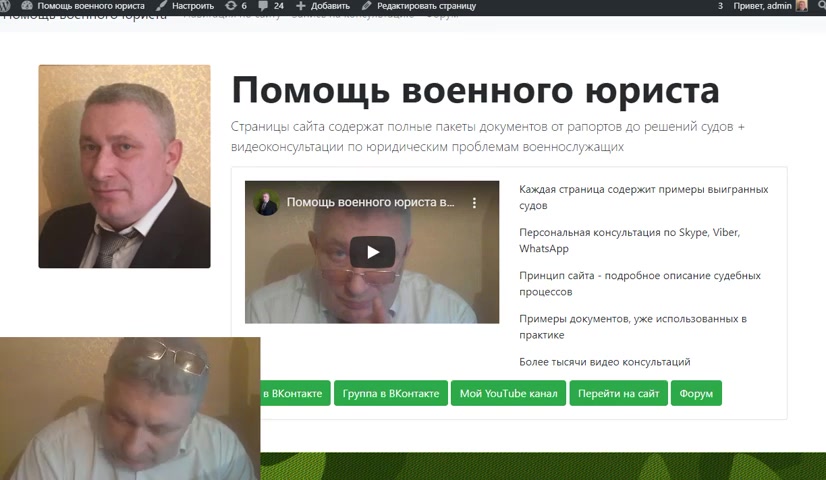Open the video title 'Помощь военного юриста в...'
Image resolution: width=826 pixels, height=480 pixels.
[x=370, y=202]
